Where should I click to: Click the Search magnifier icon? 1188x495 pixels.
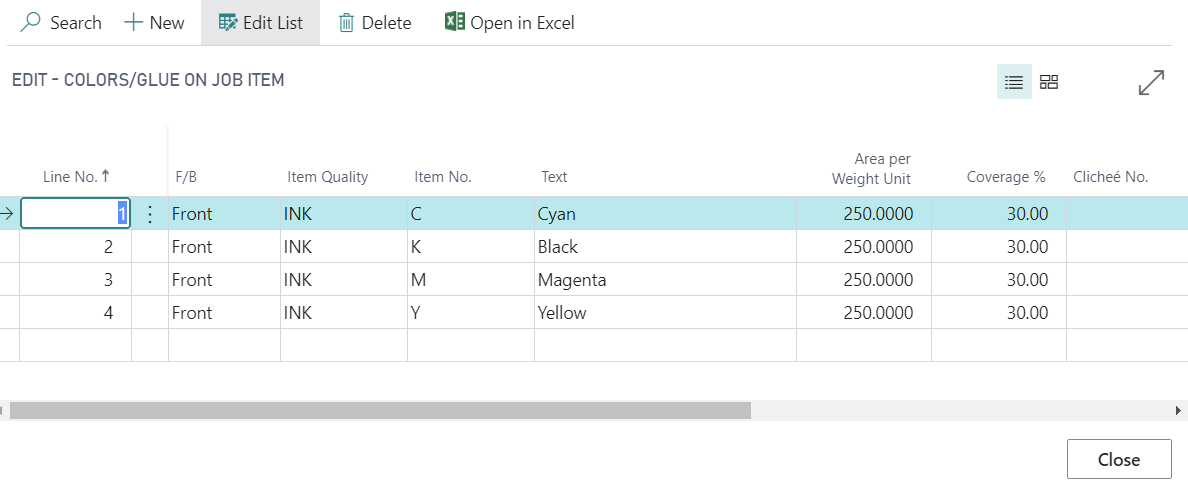coord(30,23)
